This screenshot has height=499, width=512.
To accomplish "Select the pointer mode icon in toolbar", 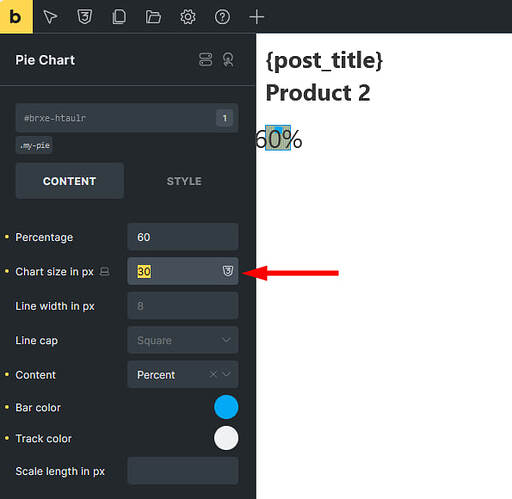I will pos(50,17).
